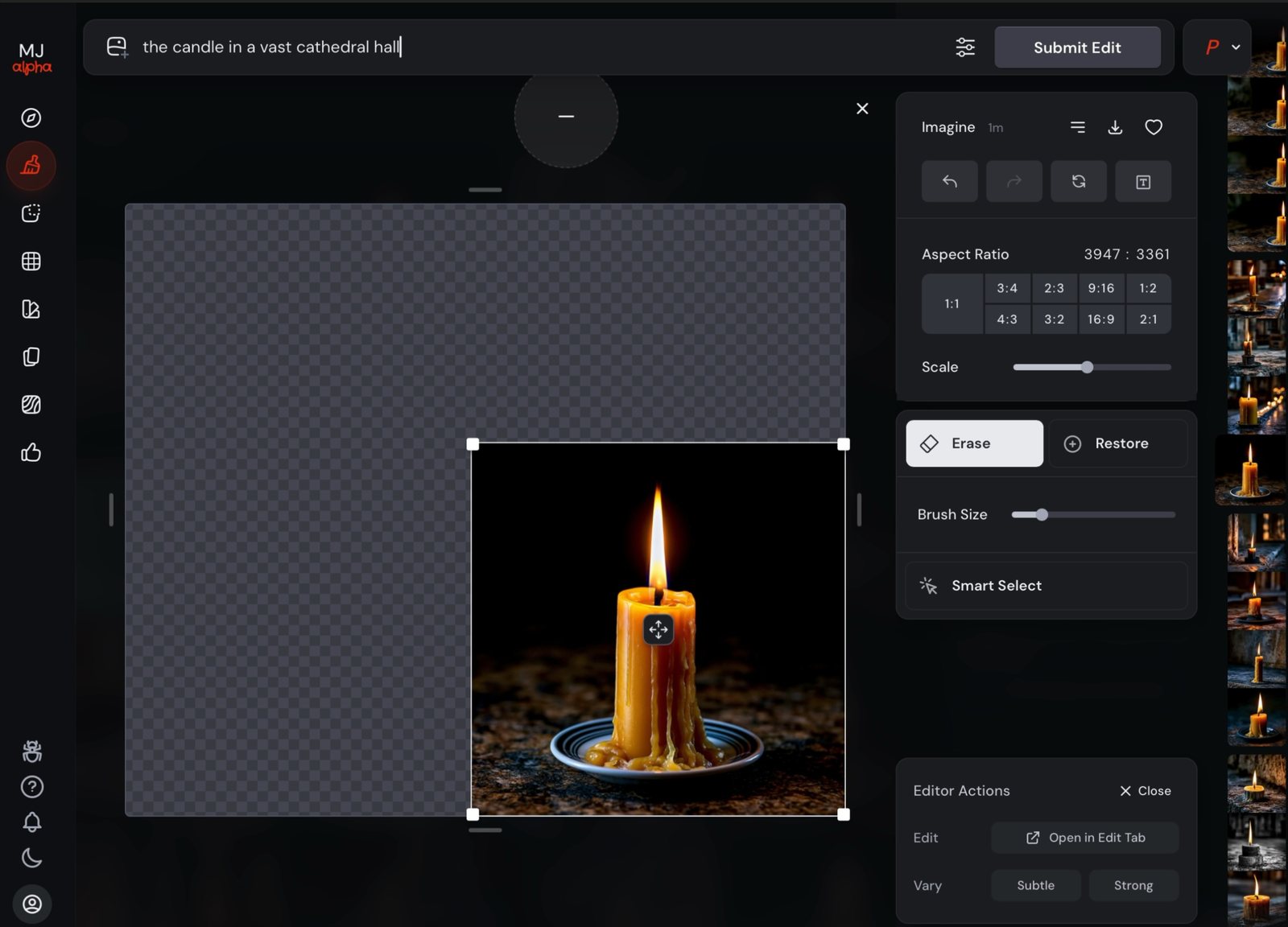The width and height of the screenshot is (1288, 927).
Task: Select the 9:16 aspect ratio
Action: [x=1101, y=288]
